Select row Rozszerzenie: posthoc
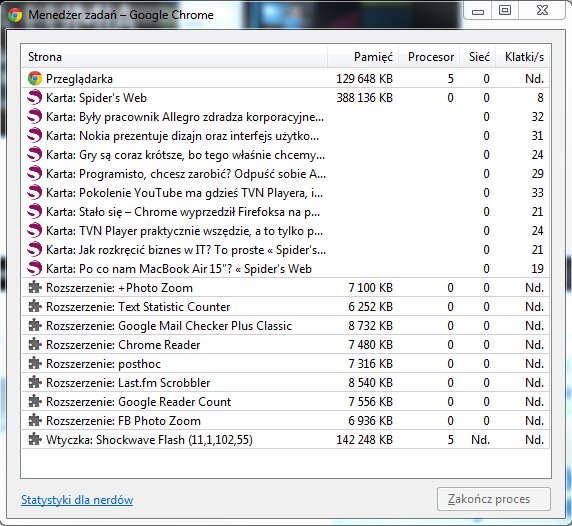Screen dimensions: 572x526 click(x=286, y=363)
